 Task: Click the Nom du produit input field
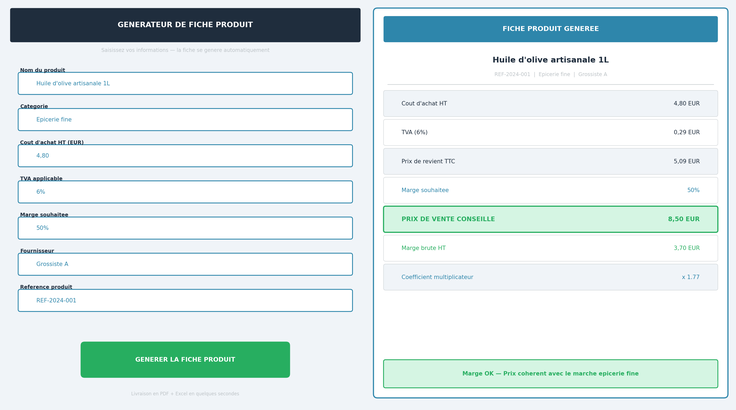click(x=185, y=83)
